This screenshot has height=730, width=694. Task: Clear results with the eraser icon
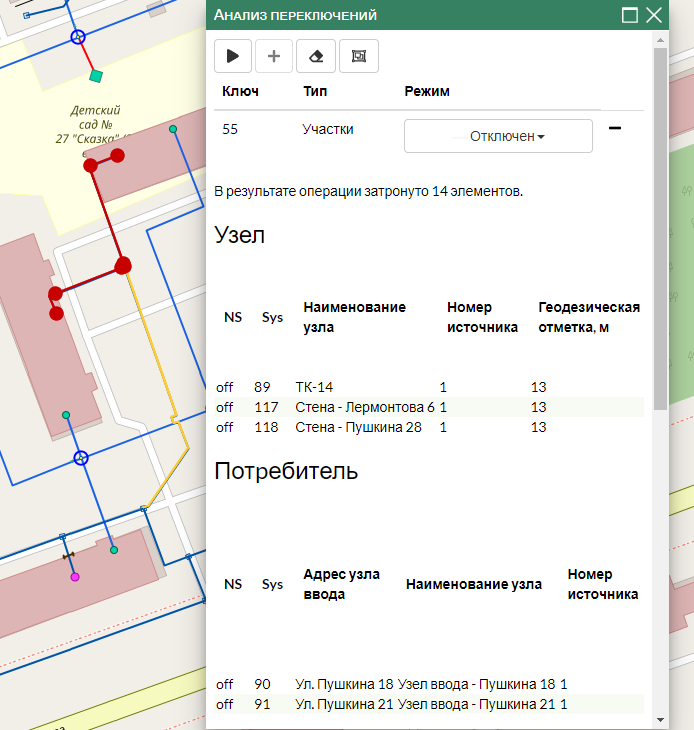(316, 56)
